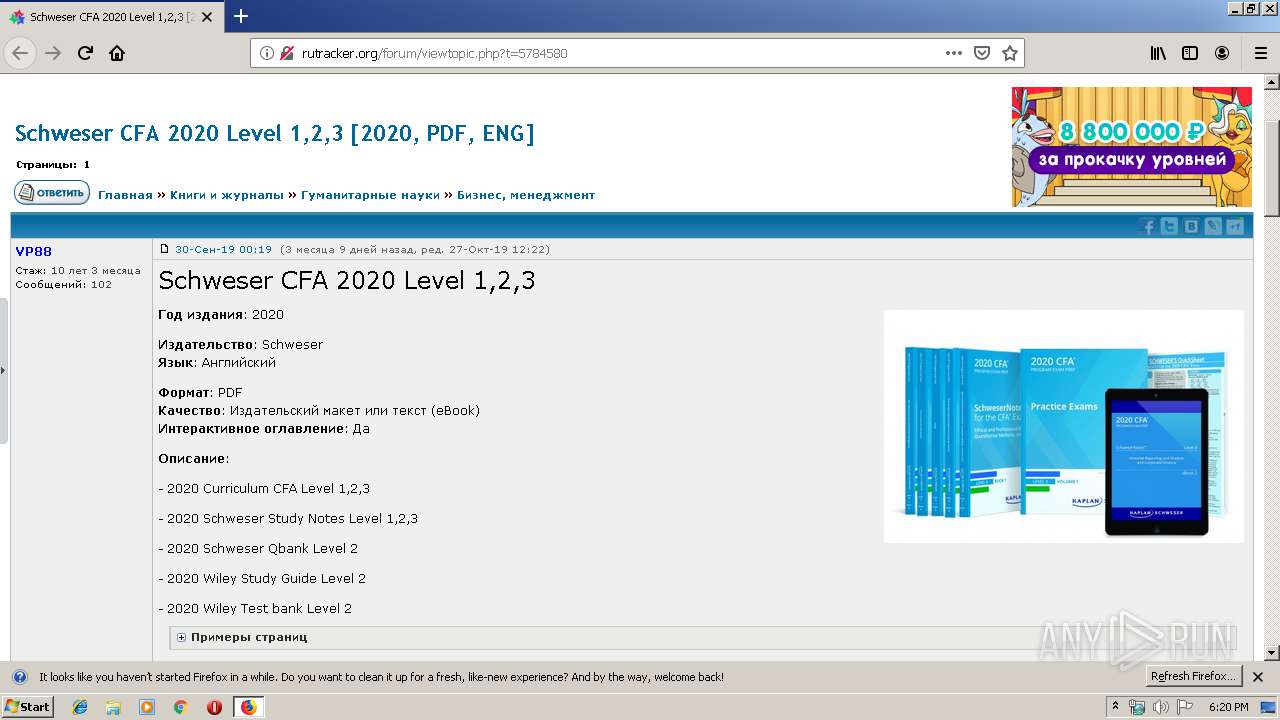Open the page actions three-dot menu
Viewport: 1280px width, 720px height.
[954, 53]
